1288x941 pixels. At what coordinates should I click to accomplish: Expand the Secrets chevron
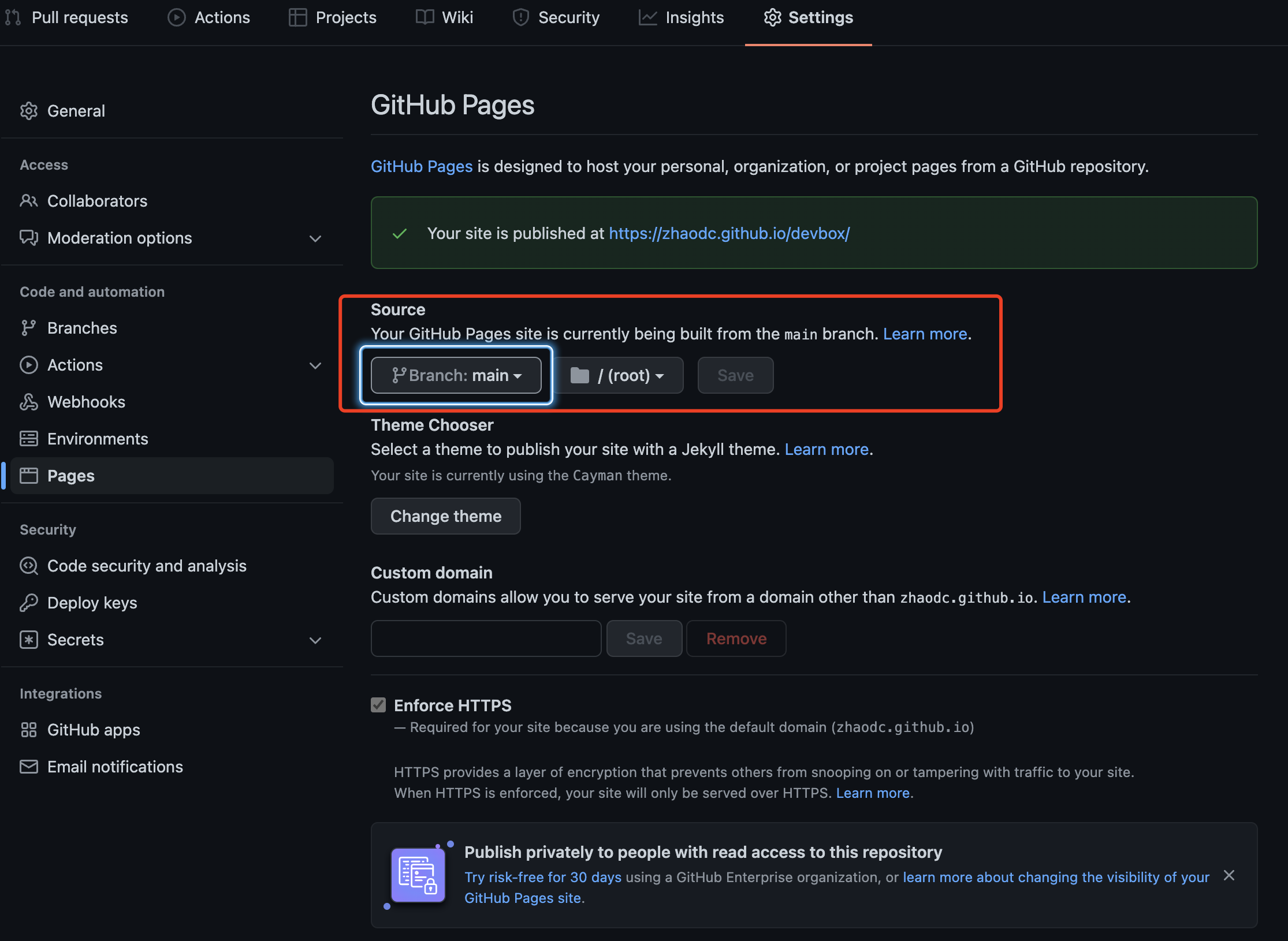pyautogui.click(x=315, y=640)
